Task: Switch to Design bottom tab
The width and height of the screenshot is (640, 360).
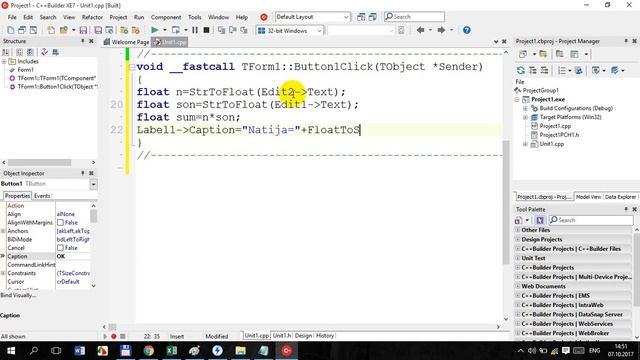Action: tap(303, 336)
